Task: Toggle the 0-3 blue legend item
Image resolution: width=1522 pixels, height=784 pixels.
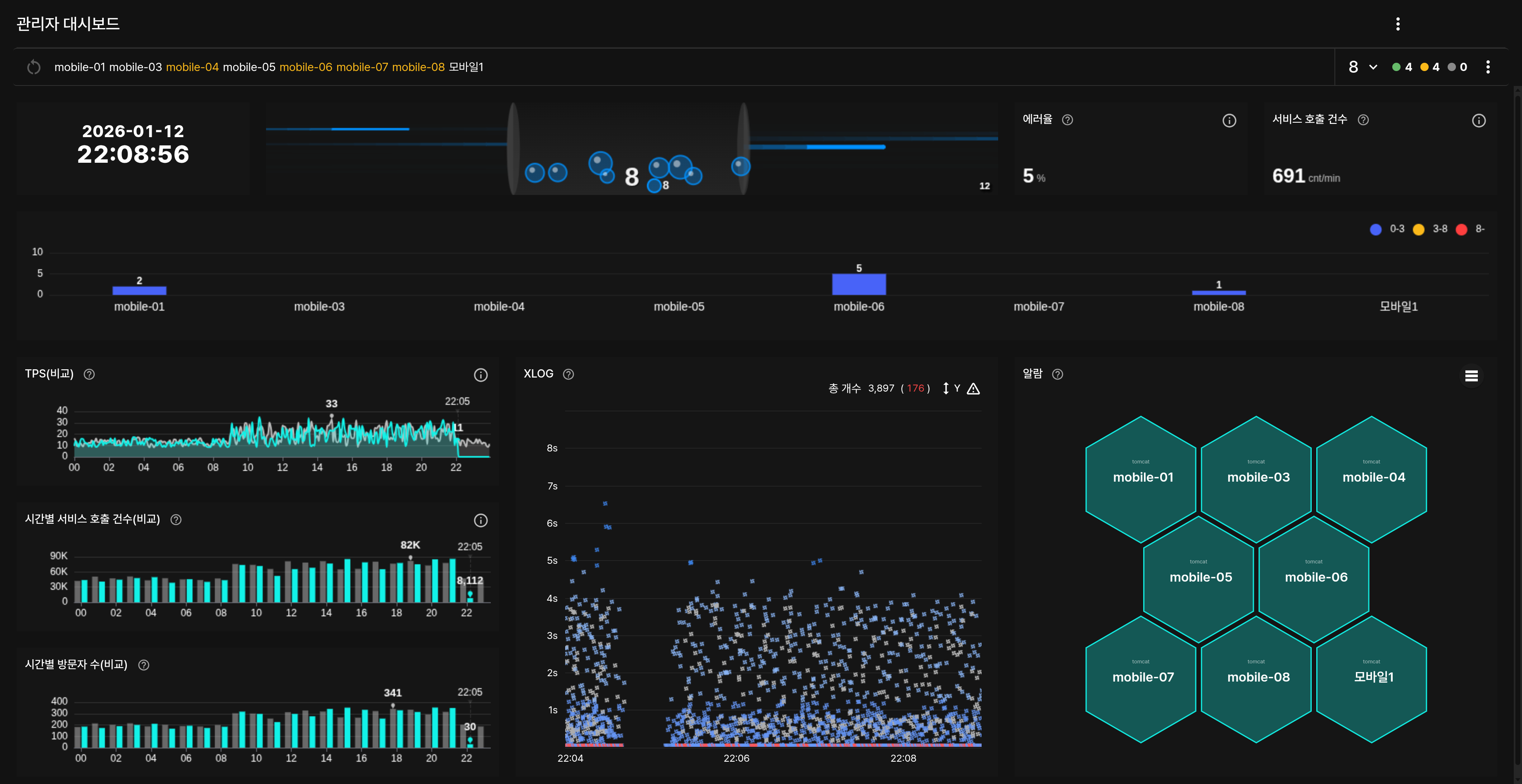Action: pyautogui.click(x=1375, y=229)
